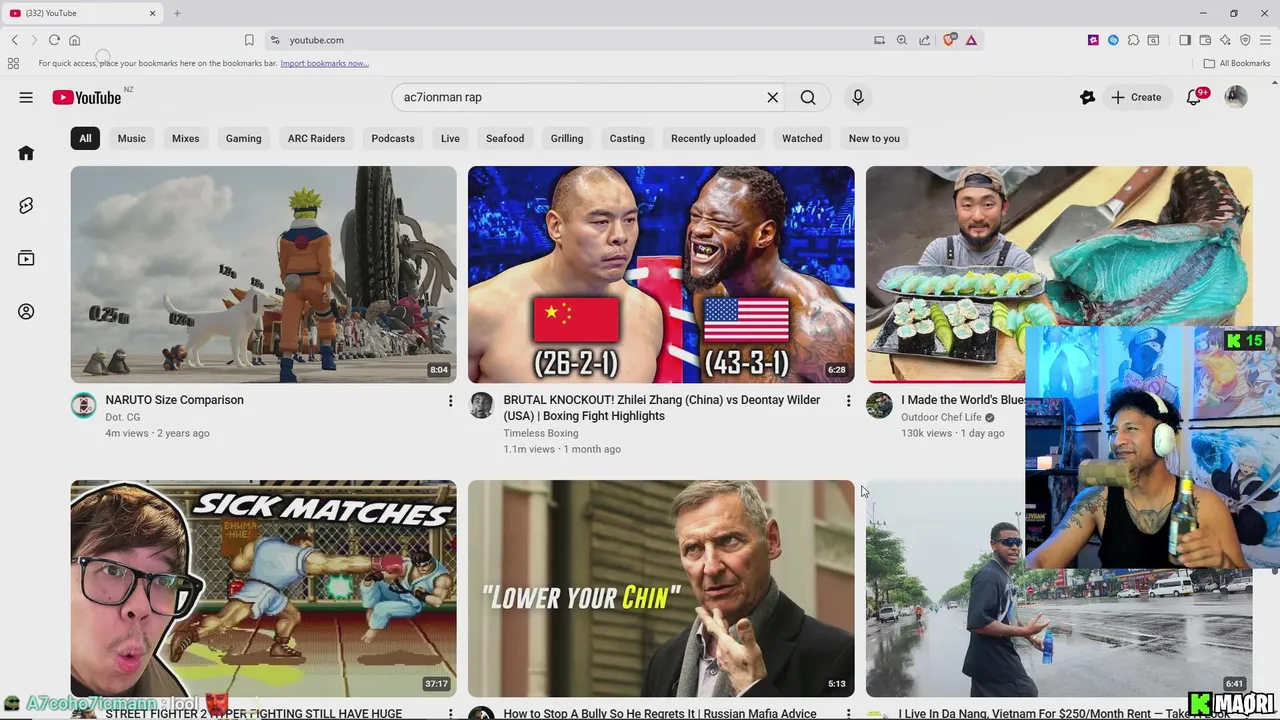This screenshot has width=1280, height=720.
Task: Open the Outdoor Chef Life channel name
Action: pyautogui.click(x=941, y=417)
